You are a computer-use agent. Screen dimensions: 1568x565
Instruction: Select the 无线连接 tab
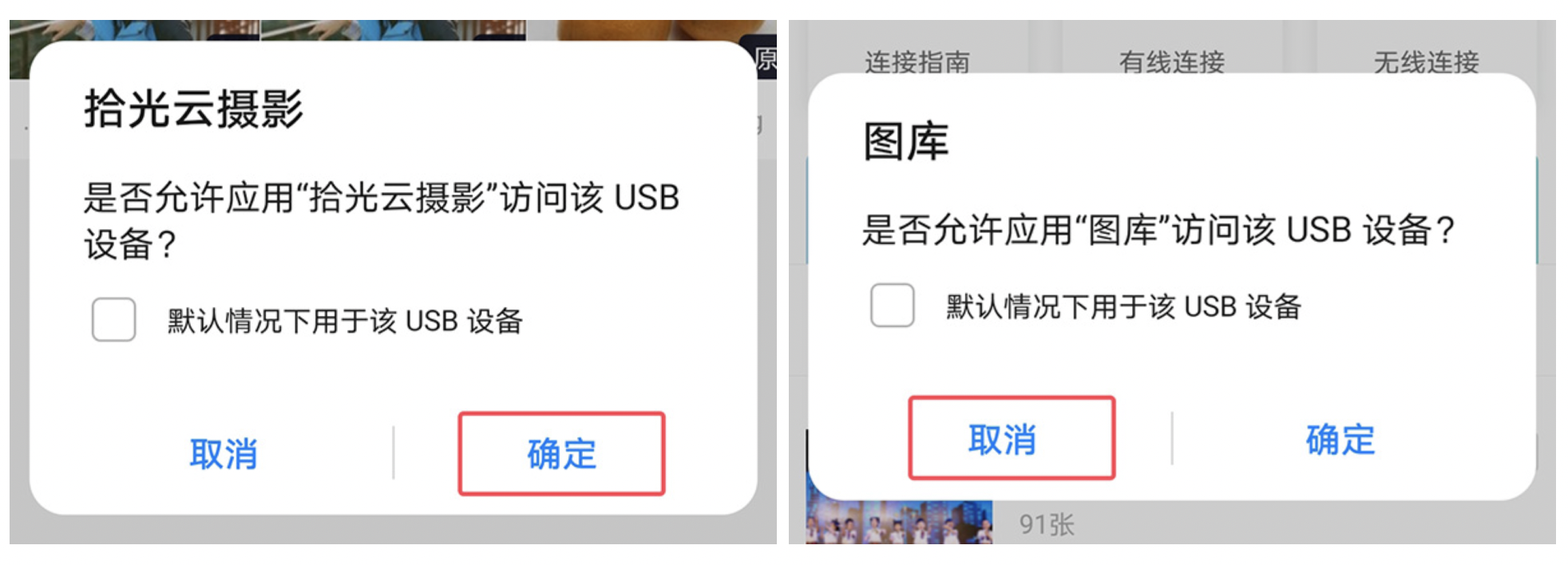1426,61
